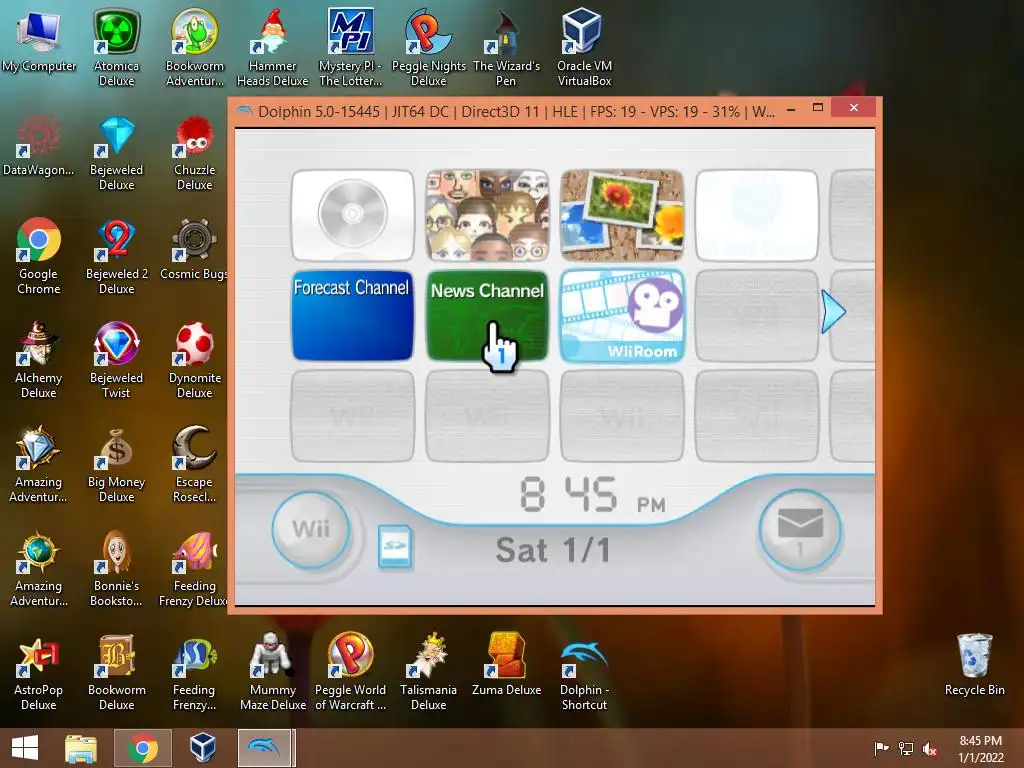1024x768 pixels.
Task: Launch Bookworm Adventures shortcut
Action: click(195, 47)
